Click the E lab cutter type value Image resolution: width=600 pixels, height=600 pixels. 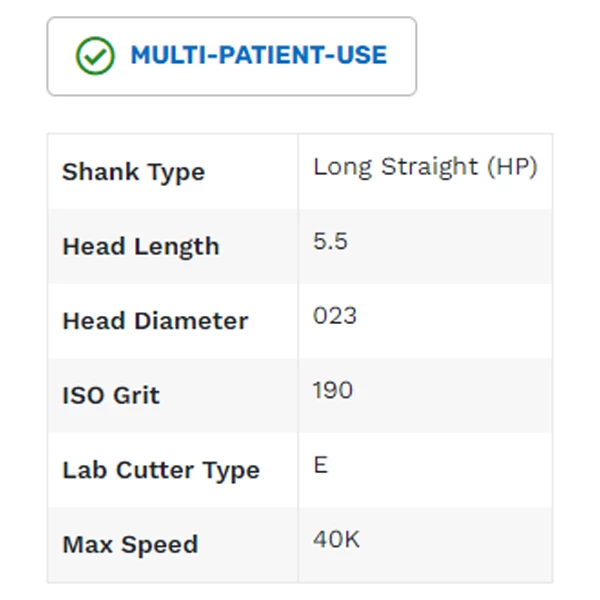pyautogui.click(x=320, y=465)
